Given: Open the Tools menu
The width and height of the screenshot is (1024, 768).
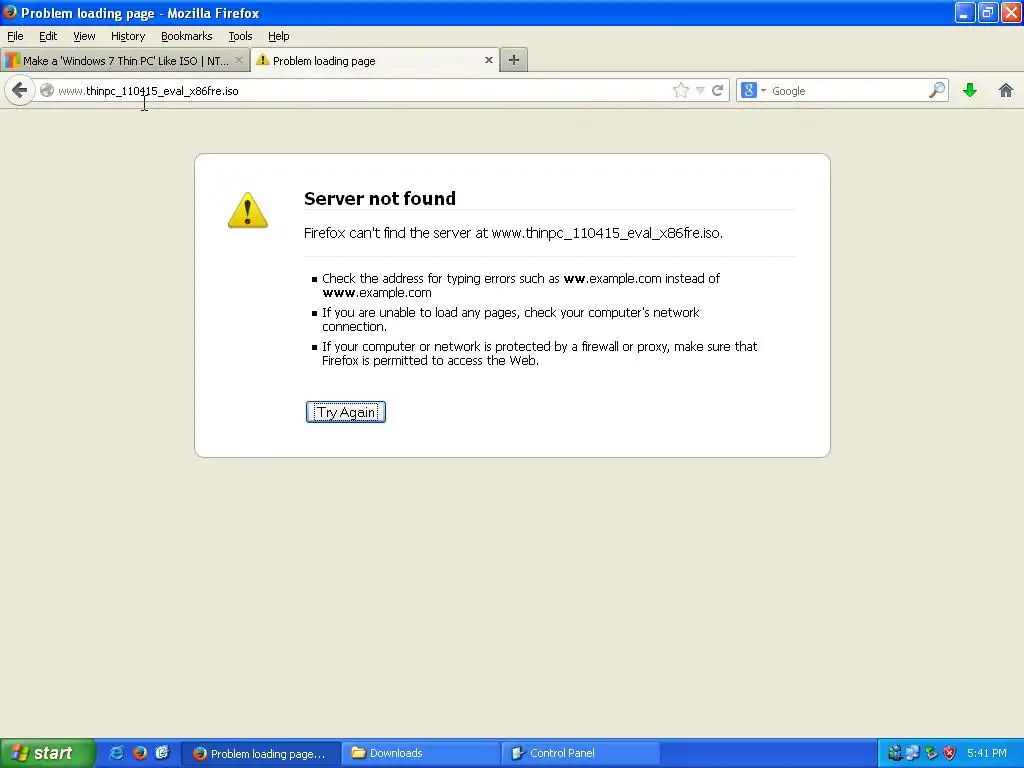Looking at the screenshot, I should pyautogui.click(x=240, y=36).
